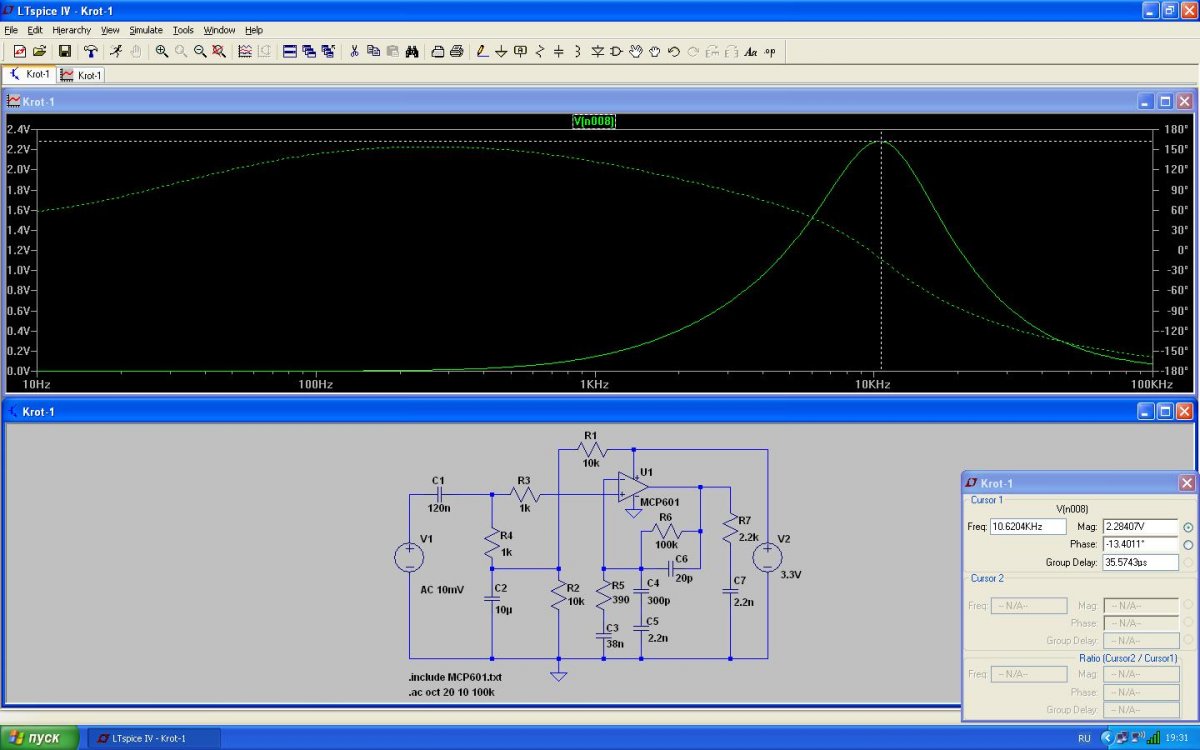Click the RU language indicator in tray

[x=1084, y=738]
